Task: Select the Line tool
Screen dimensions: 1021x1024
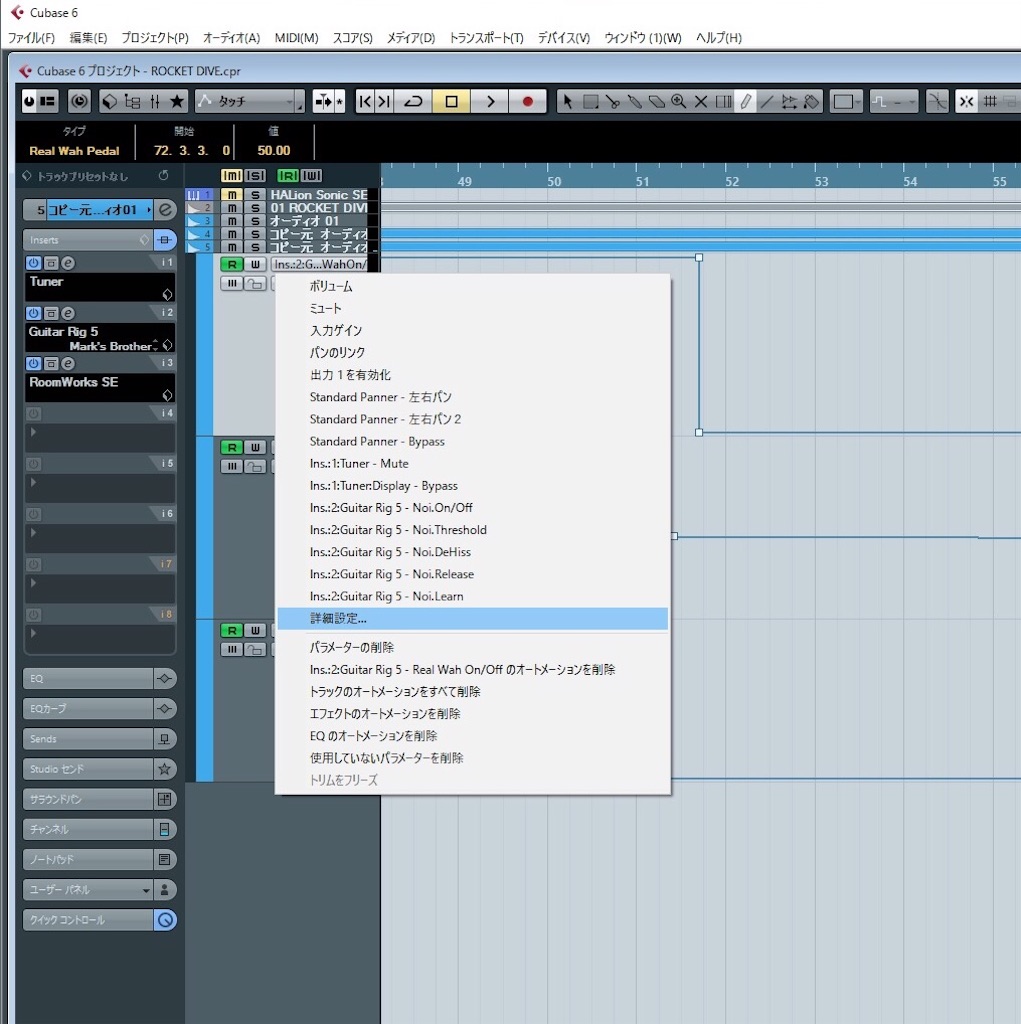Action: [x=767, y=101]
